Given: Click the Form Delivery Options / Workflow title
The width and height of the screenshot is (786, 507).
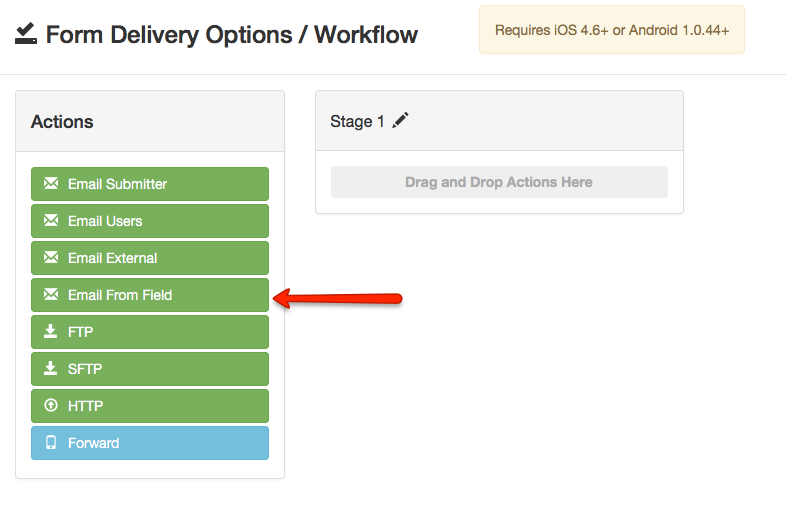Looking at the screenshot, I should 232,35.
